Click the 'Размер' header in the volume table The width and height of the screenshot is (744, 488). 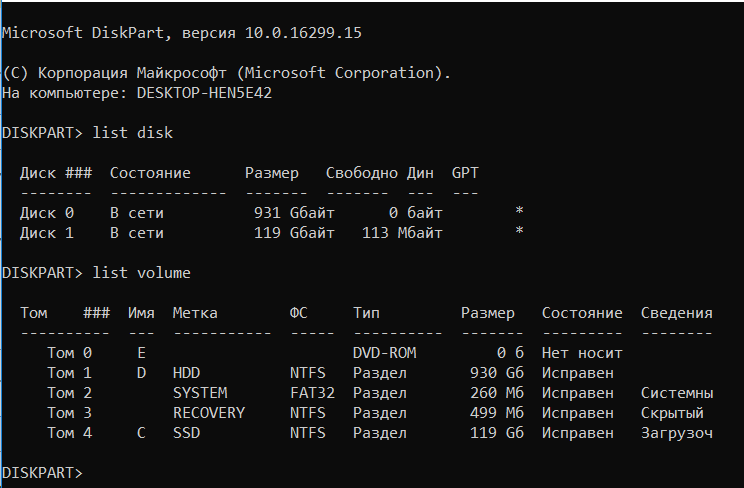[488, 313]
